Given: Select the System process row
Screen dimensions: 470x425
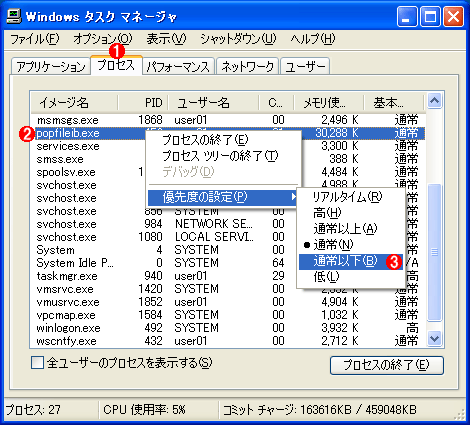Looking at the screenshot, I should click(228, 250).
